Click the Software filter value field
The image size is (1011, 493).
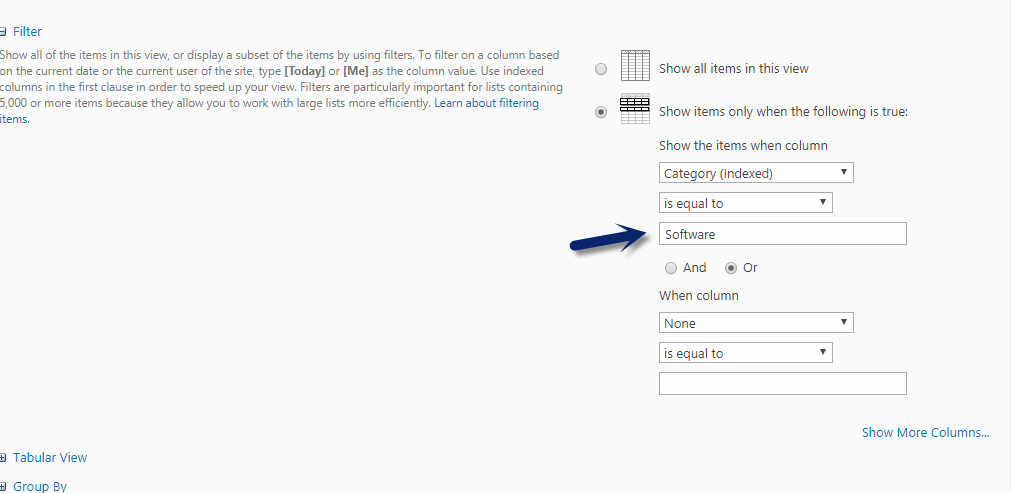pyautogui.click(x=782, y=234)
